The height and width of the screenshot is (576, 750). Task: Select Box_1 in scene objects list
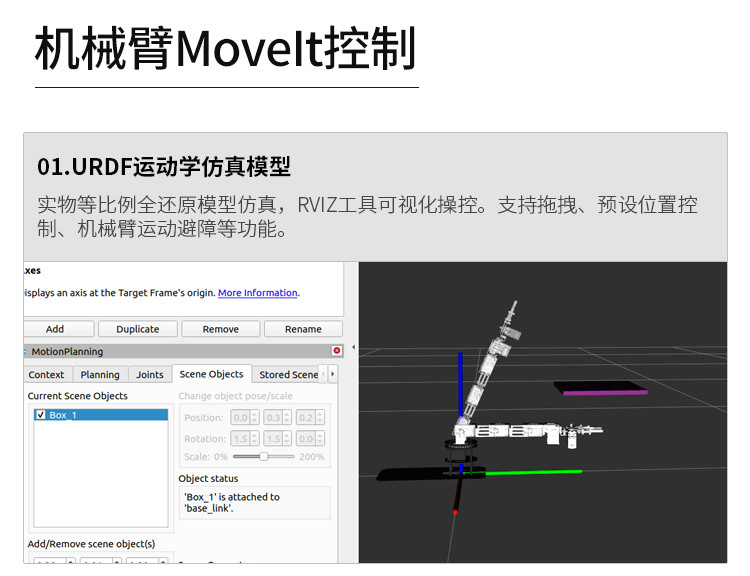click(x=101, y=415)
